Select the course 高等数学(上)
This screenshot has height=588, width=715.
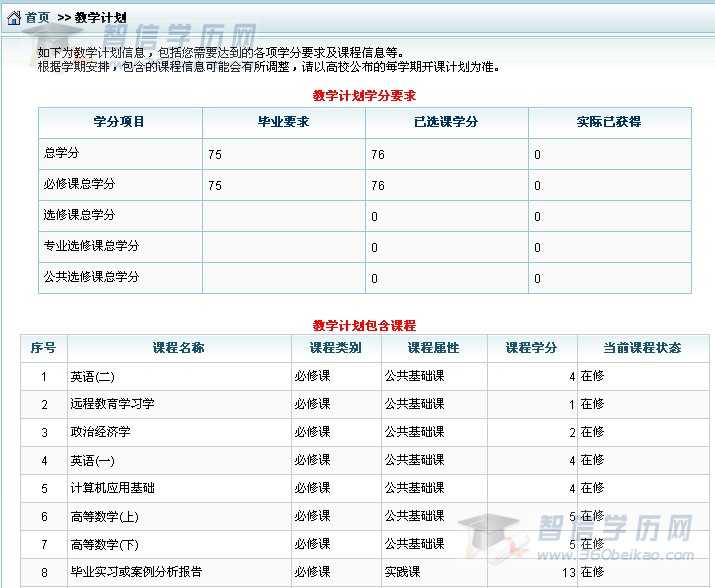[x=104, y=516]
